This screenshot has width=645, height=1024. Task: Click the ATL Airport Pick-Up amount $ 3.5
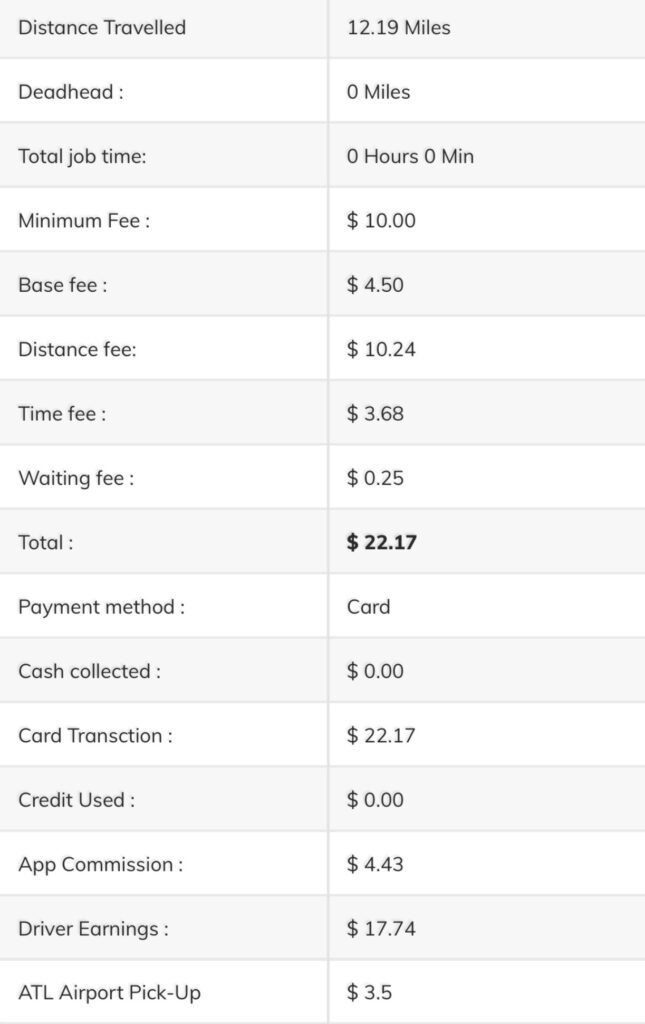click(x=369, y=993)
